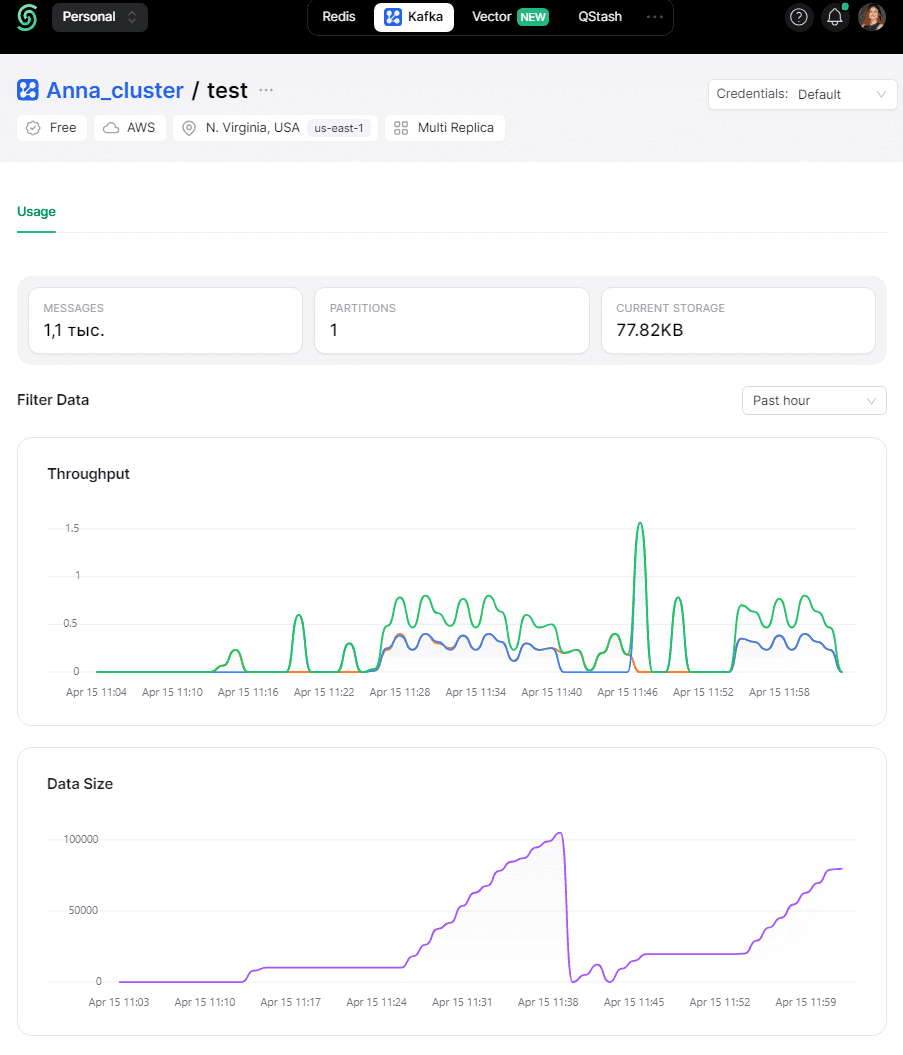This screenshot has width=903, height=1055.
Task: Open the user avatar profile menu
Action: 871,17
